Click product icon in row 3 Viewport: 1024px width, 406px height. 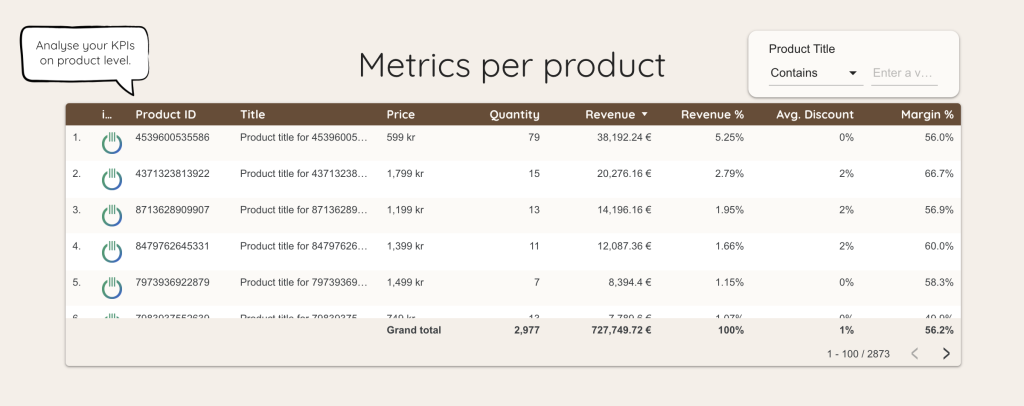[111, 215]
